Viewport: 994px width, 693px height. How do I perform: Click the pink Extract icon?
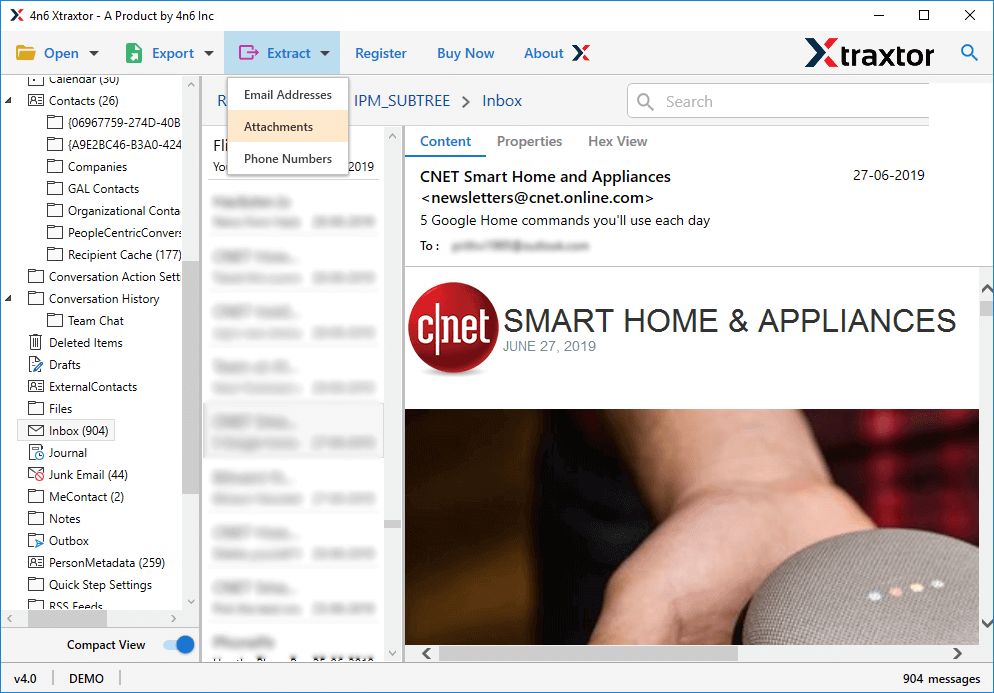tap(248, 53)
